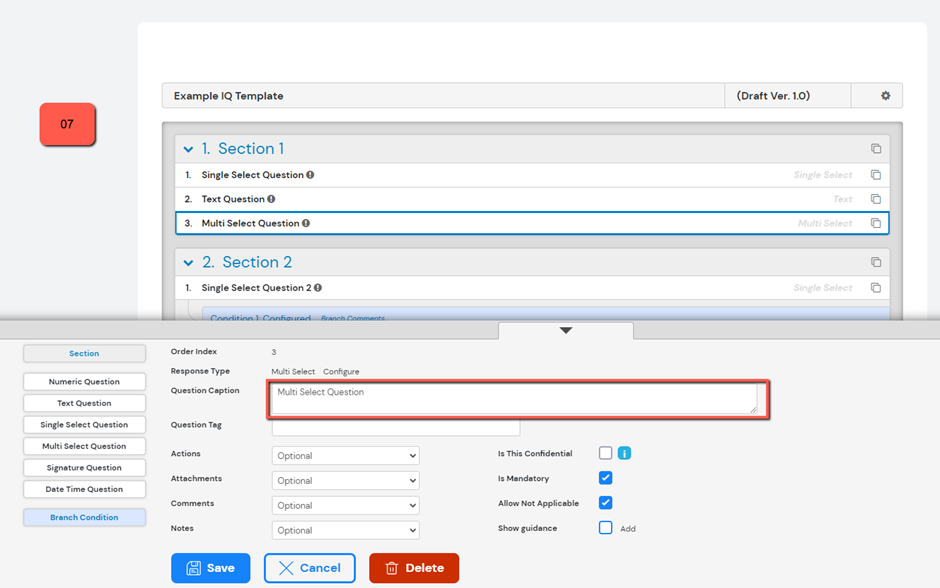The height and width of the screenshot is (588, 940).
Task: Collapse the bottom editor panel arrow
Action: (566, 330)
